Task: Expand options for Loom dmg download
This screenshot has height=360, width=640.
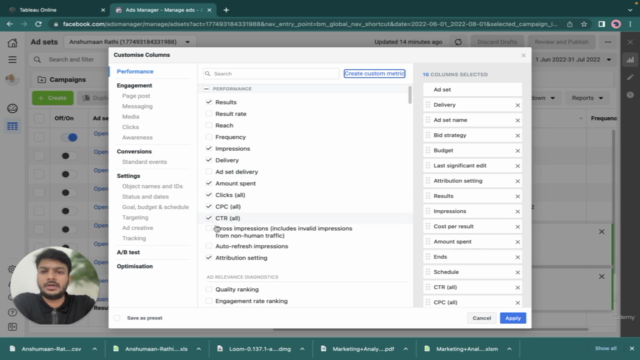Action: 302,349
